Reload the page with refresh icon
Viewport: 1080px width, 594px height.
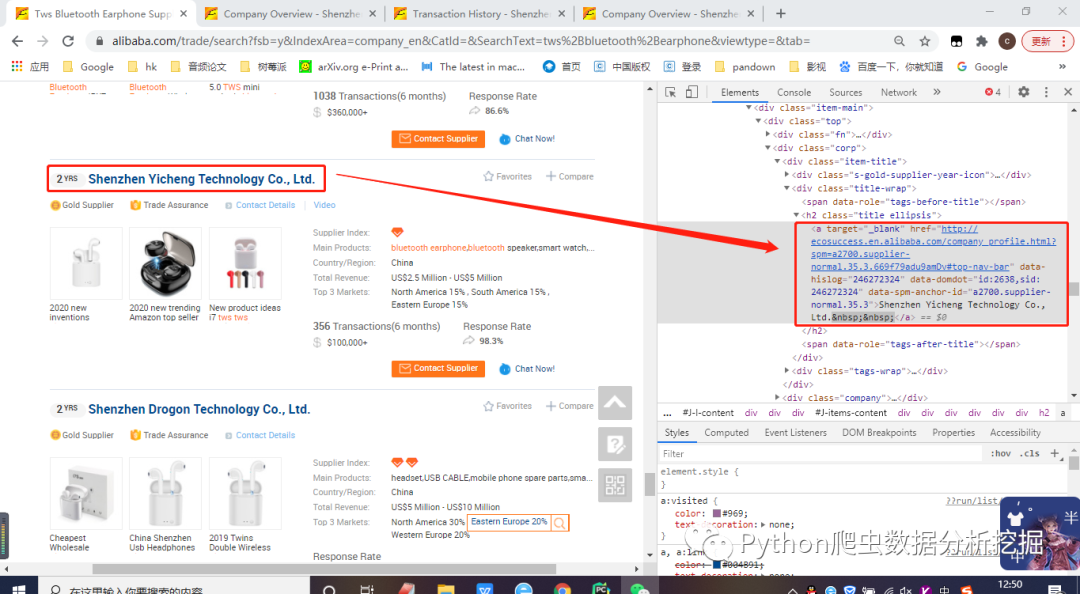pos(68,41)
